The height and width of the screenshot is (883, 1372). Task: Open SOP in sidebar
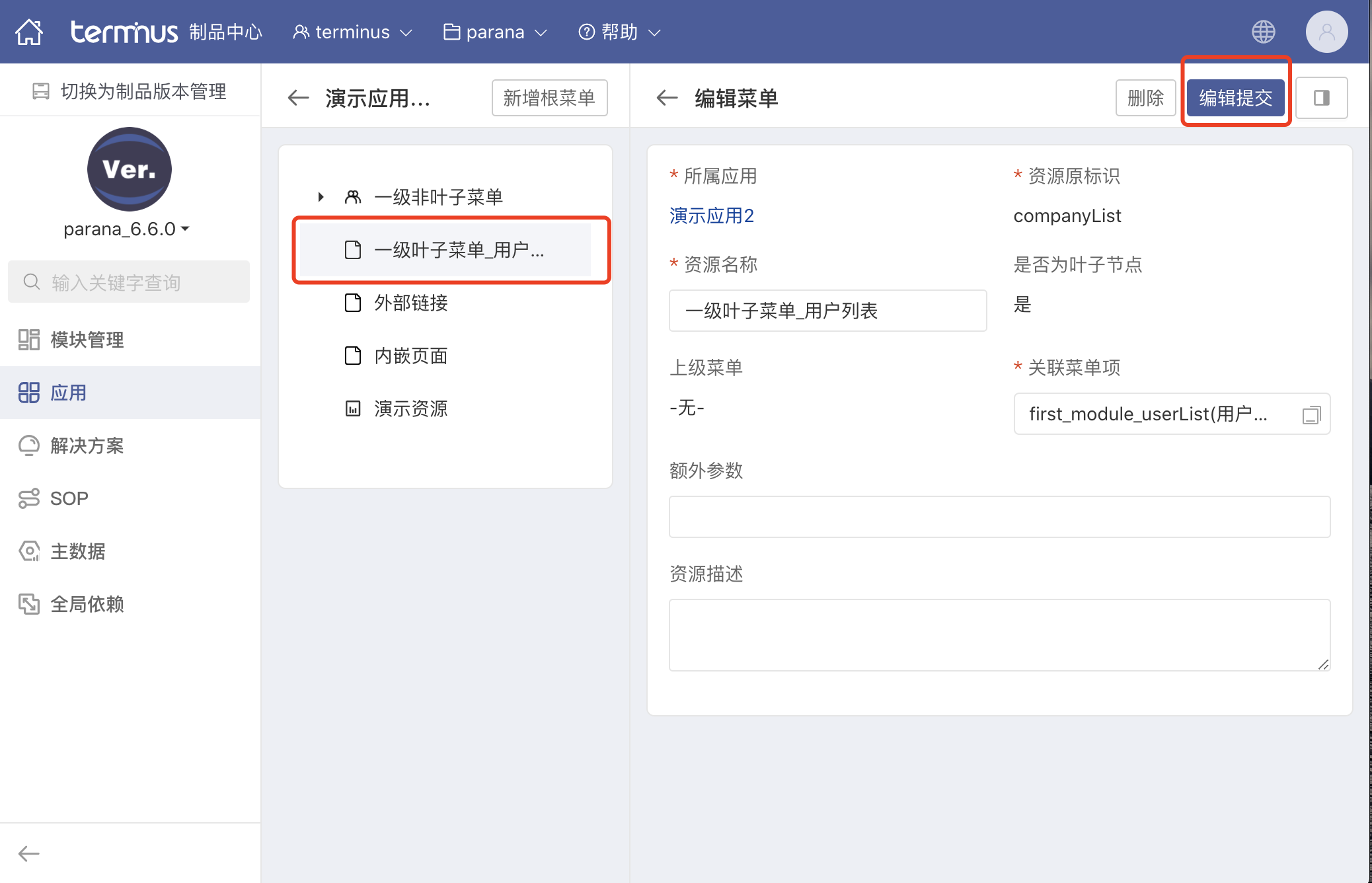(130, 498)
